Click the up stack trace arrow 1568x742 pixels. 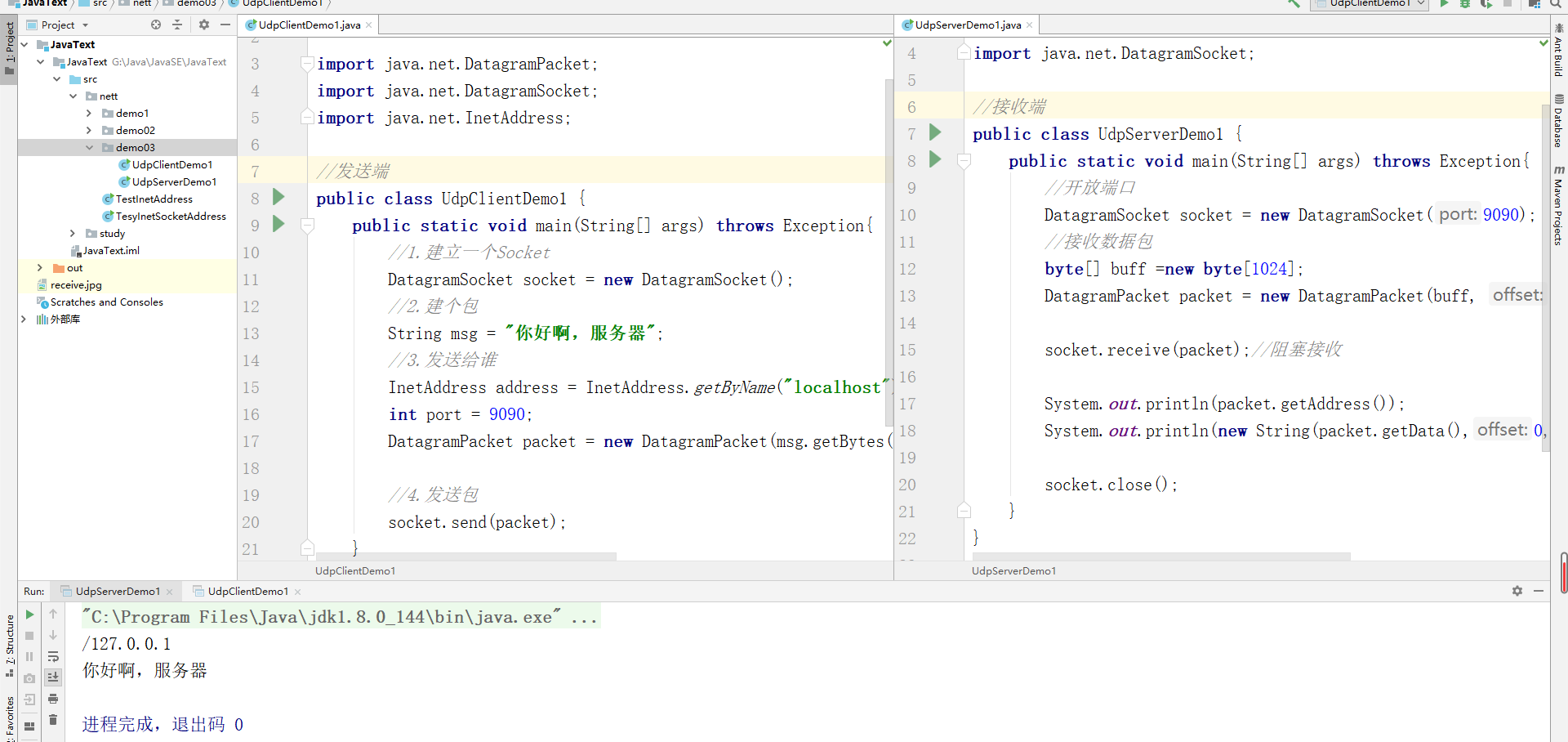tap(53, 614)
